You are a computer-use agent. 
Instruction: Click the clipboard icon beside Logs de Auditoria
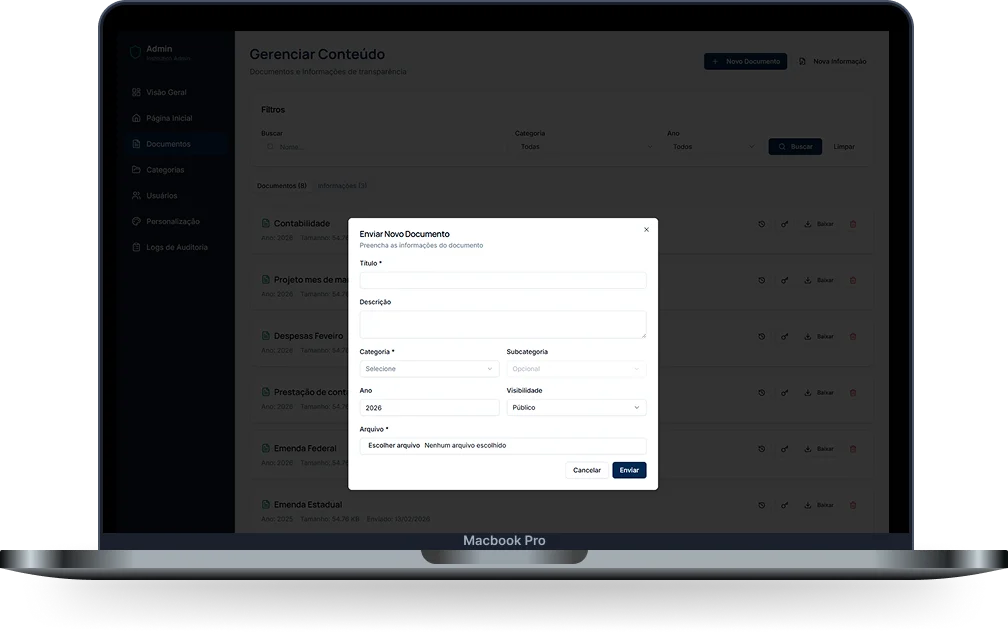coord(136,247)
